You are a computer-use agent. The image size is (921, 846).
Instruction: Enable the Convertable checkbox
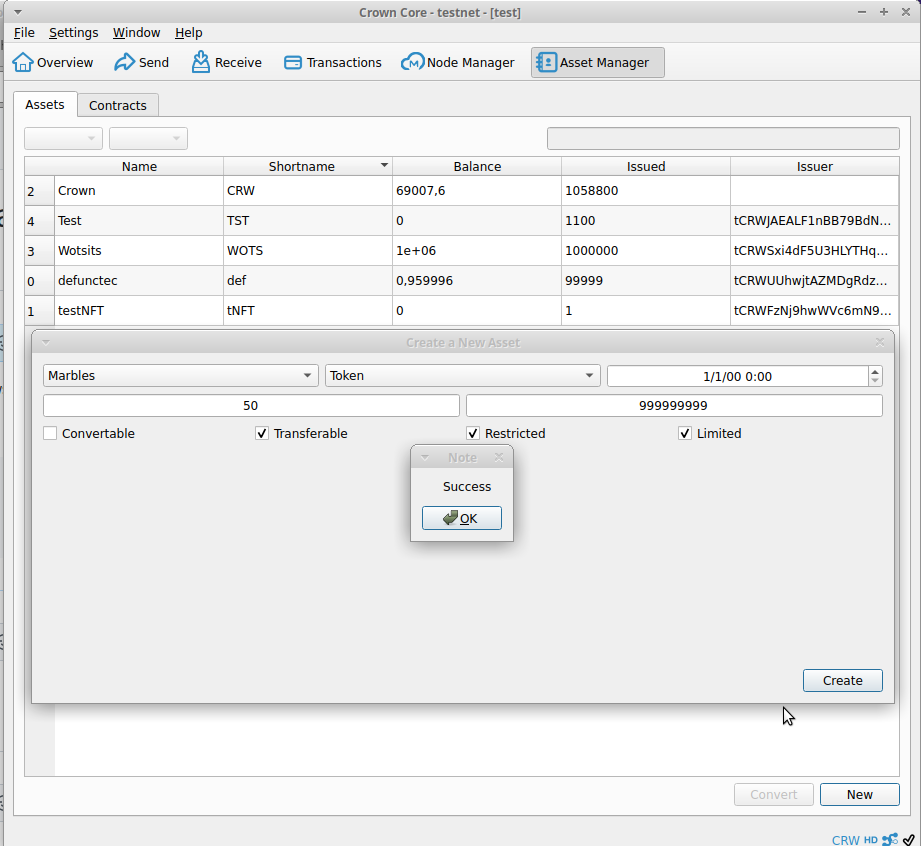50,433
